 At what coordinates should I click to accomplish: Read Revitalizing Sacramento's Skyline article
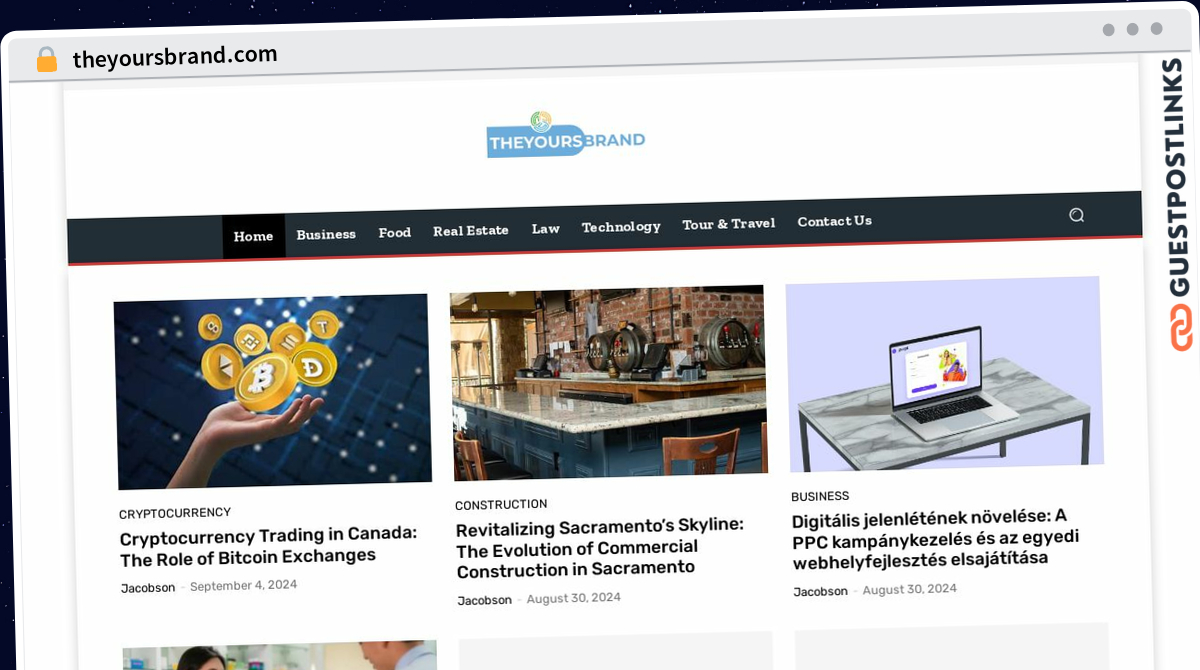coord(600,547)
